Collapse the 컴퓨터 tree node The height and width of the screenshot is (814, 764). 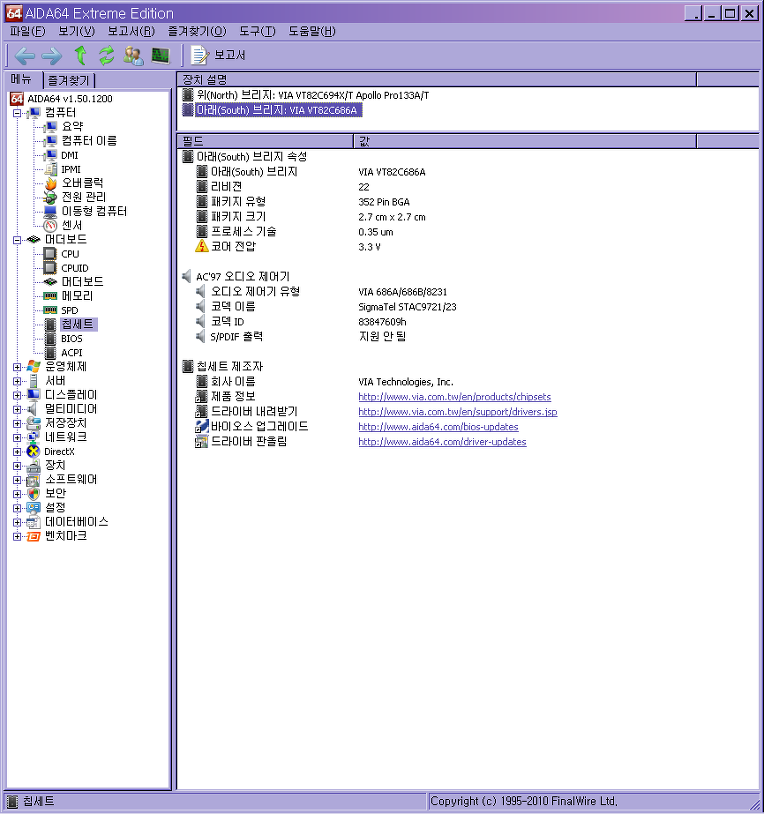click(x=17, y=113)
